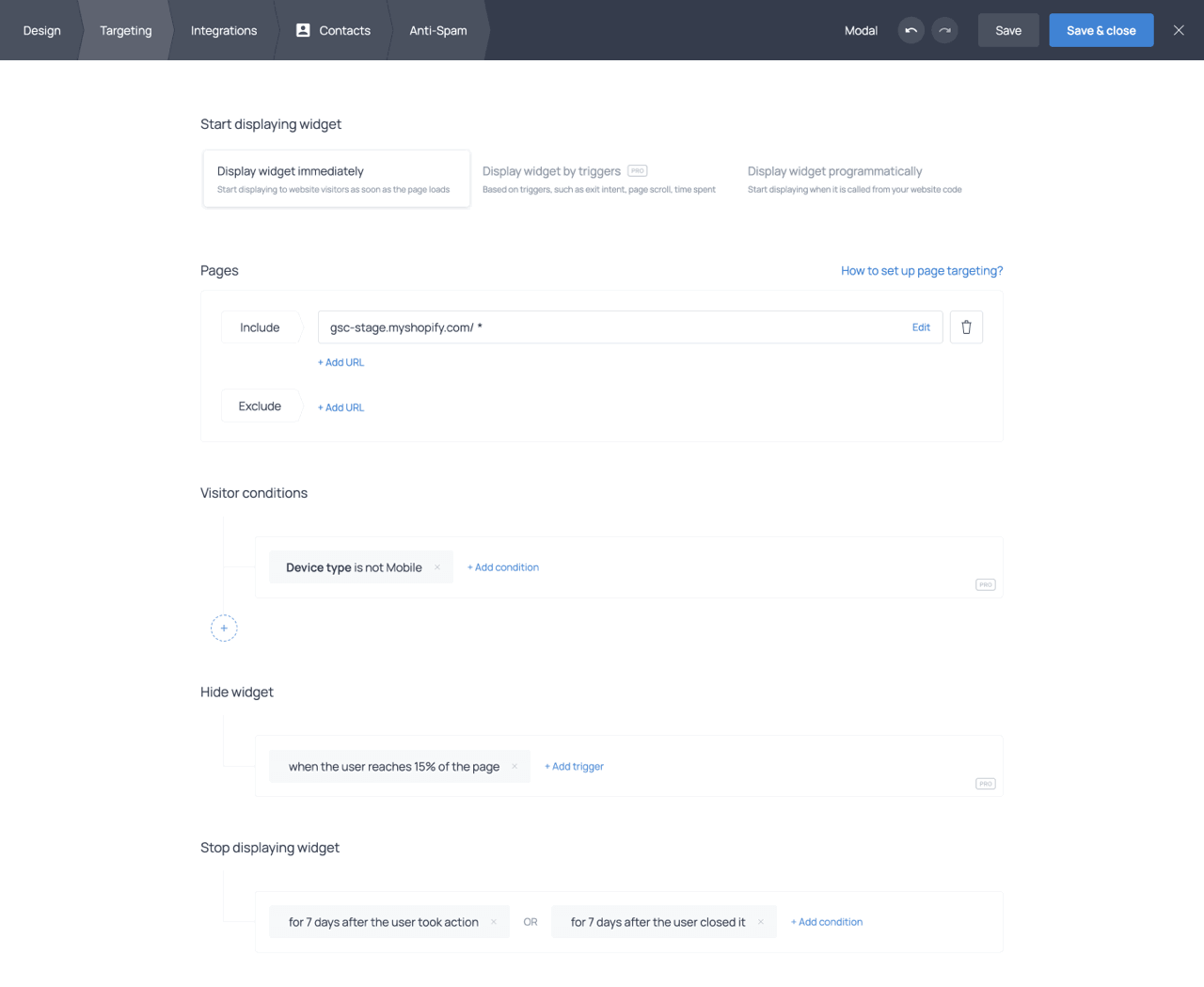Remove the 7 days after user closed it condition
The image size is (1204, 987).
click(x=761, y=922)
